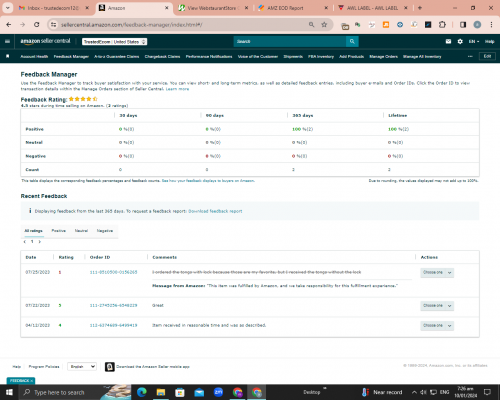Open the tab search chevron in Chrome
Screen dimensions: 500x400
pyautogui.click(x=7, y=8)
